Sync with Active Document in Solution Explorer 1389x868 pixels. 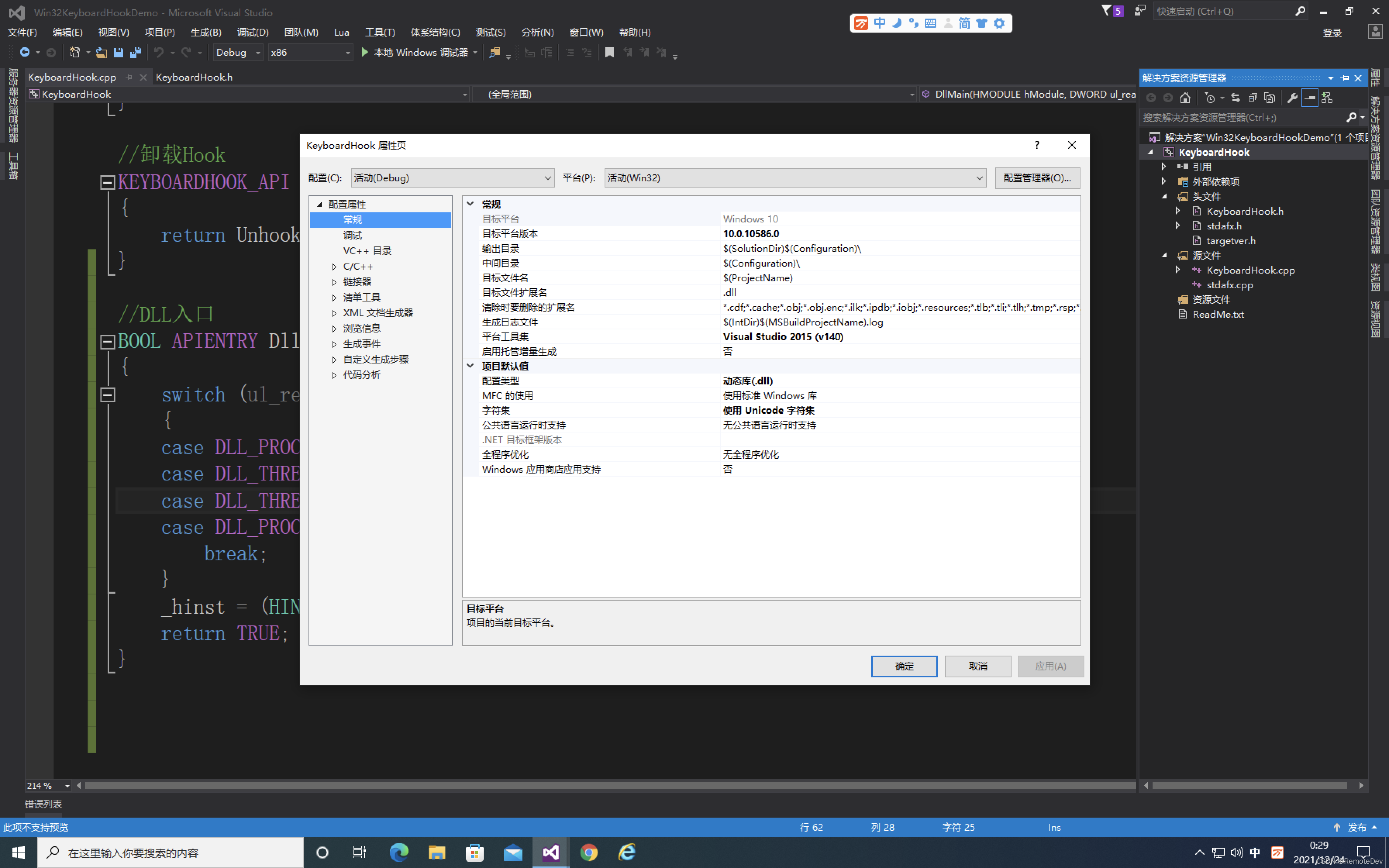click(1235, 98)
